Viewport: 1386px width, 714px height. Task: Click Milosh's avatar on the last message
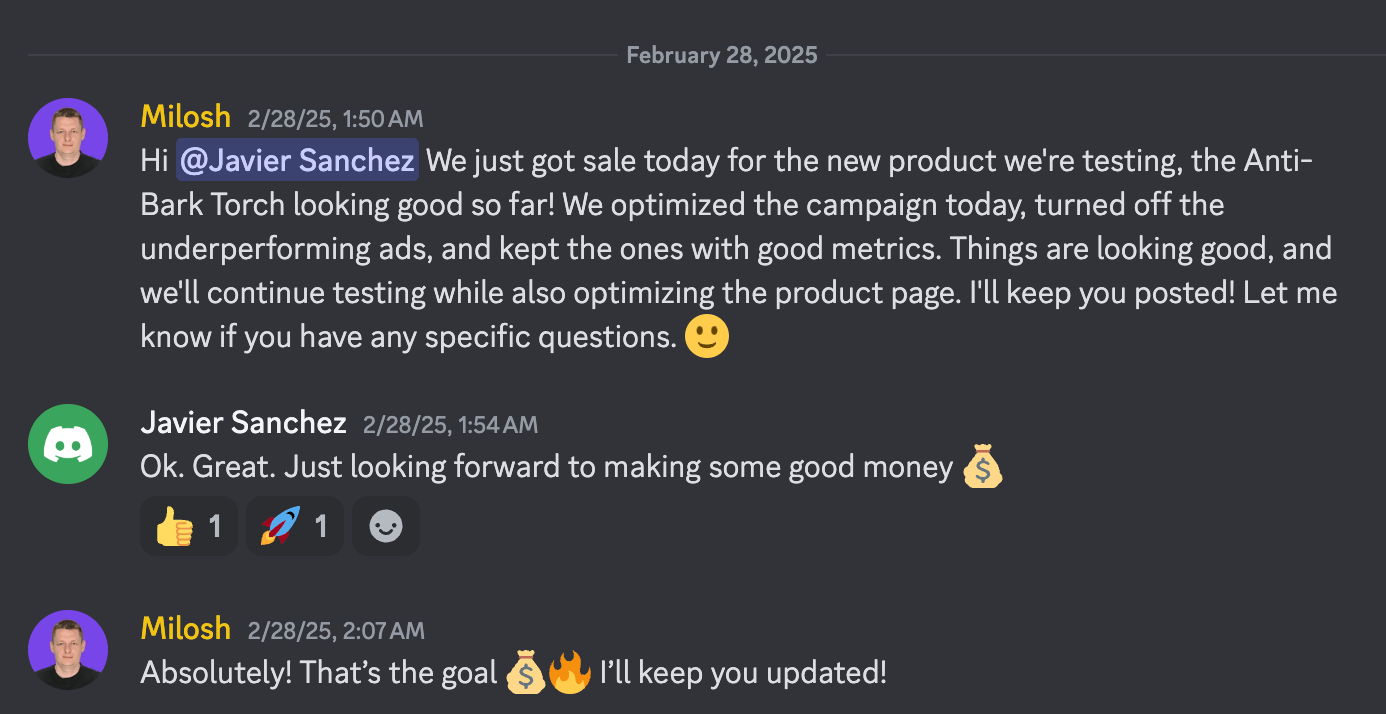click(68, 650)
